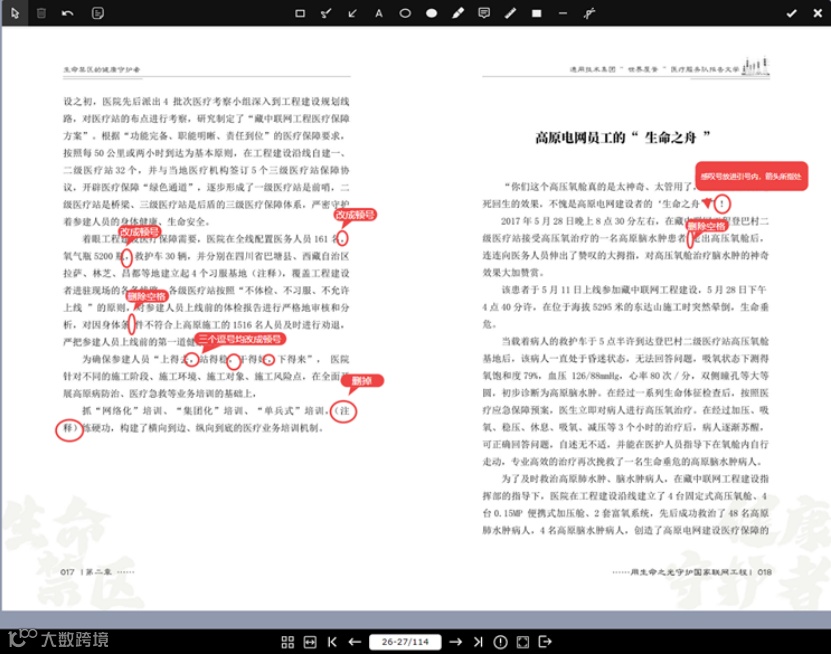
Task: Select the ellipse outline tool
Action: tap(405, 13)
